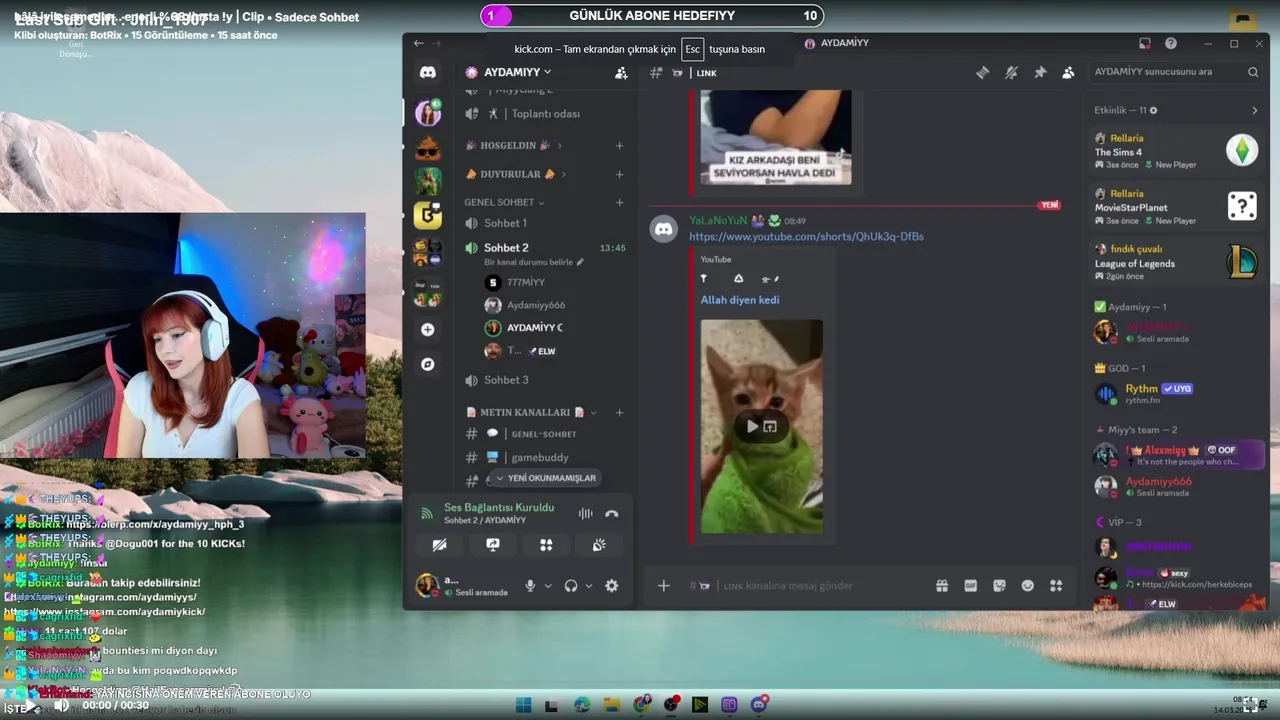Add a channel to HOSGELDIN category
This screenshot has width=1280, height=720.
[x=619, y=146]
